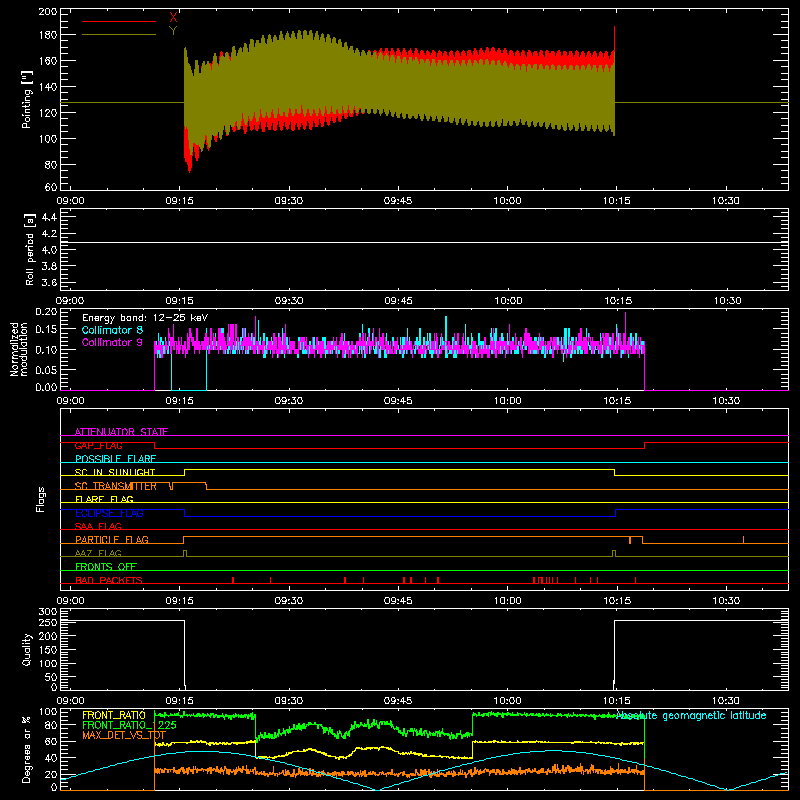Select the PARTICLE_FLAG label
Image resolution: width=800 pixels, height=800 pixels.
point(112,539)
